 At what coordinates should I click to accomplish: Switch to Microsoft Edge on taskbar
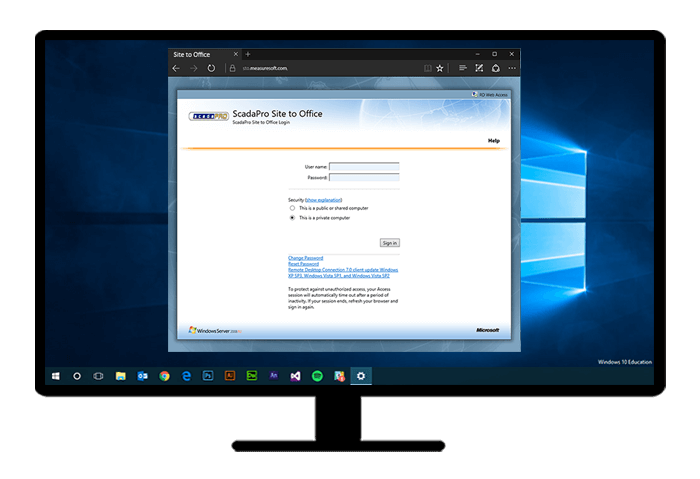[186, 376]
